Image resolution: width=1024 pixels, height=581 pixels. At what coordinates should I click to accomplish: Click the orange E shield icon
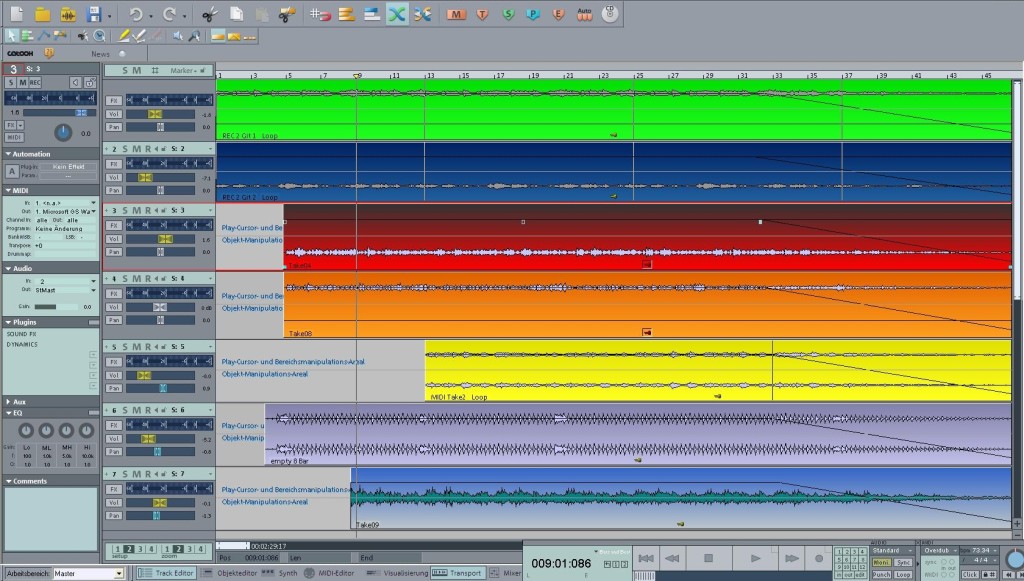[x=559, y=14]
